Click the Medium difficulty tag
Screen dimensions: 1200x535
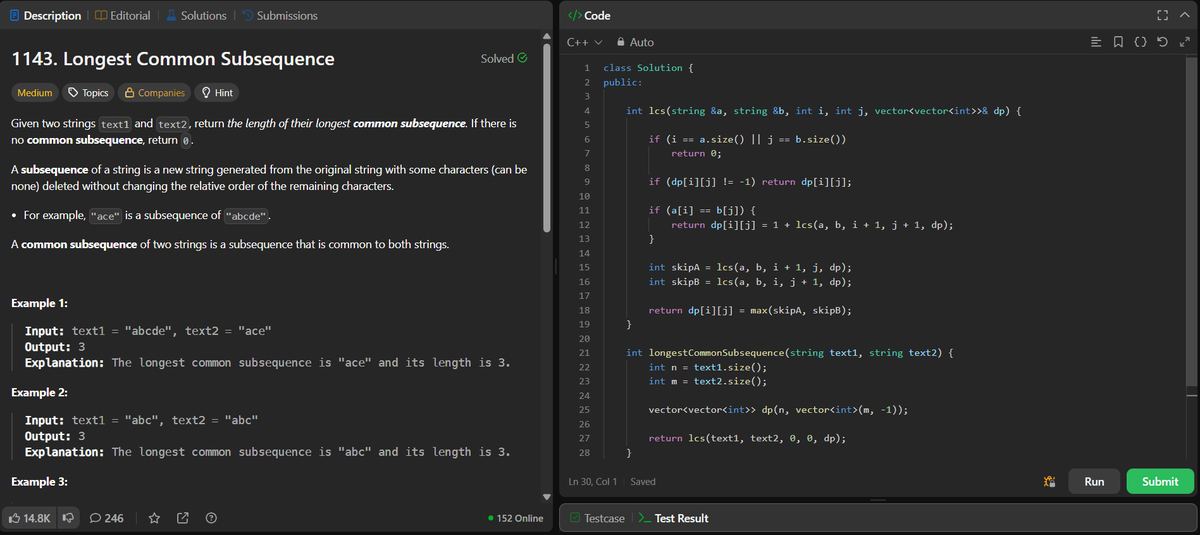coord(34,93)
